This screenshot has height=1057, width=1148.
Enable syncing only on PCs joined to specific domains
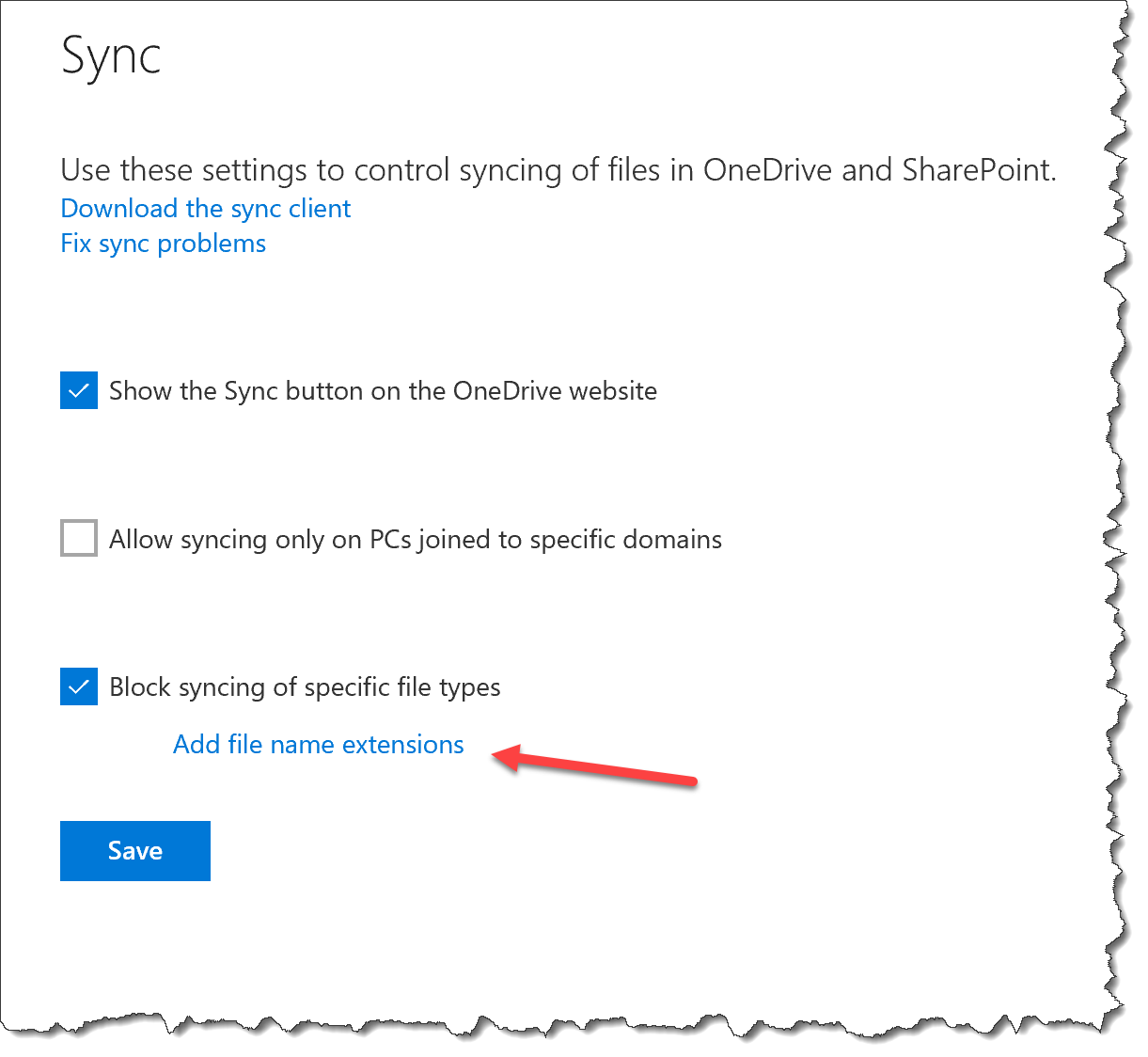pos(78,538)
